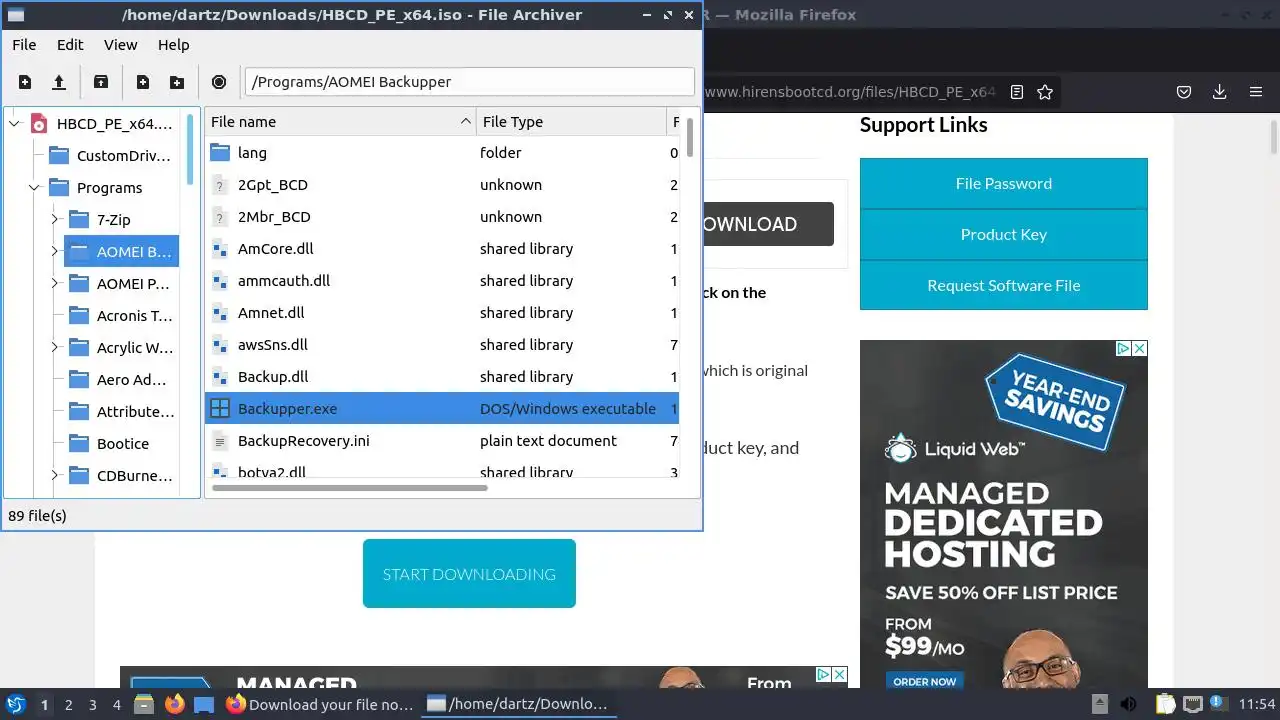The height and width of the screenshot is (720, 1280).
Task: Click the Stop operation round icon
Action: click(219, 82)
